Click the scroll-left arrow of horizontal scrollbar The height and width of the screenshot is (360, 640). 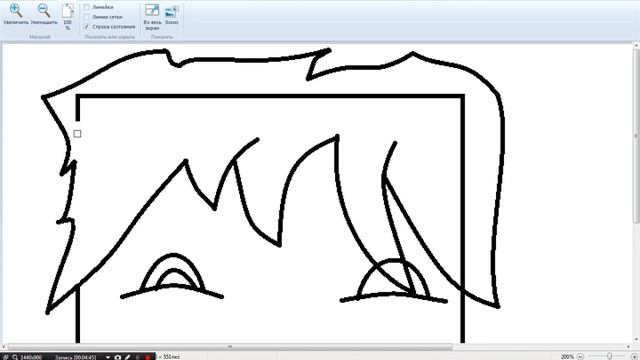click(x=4, y=347)
